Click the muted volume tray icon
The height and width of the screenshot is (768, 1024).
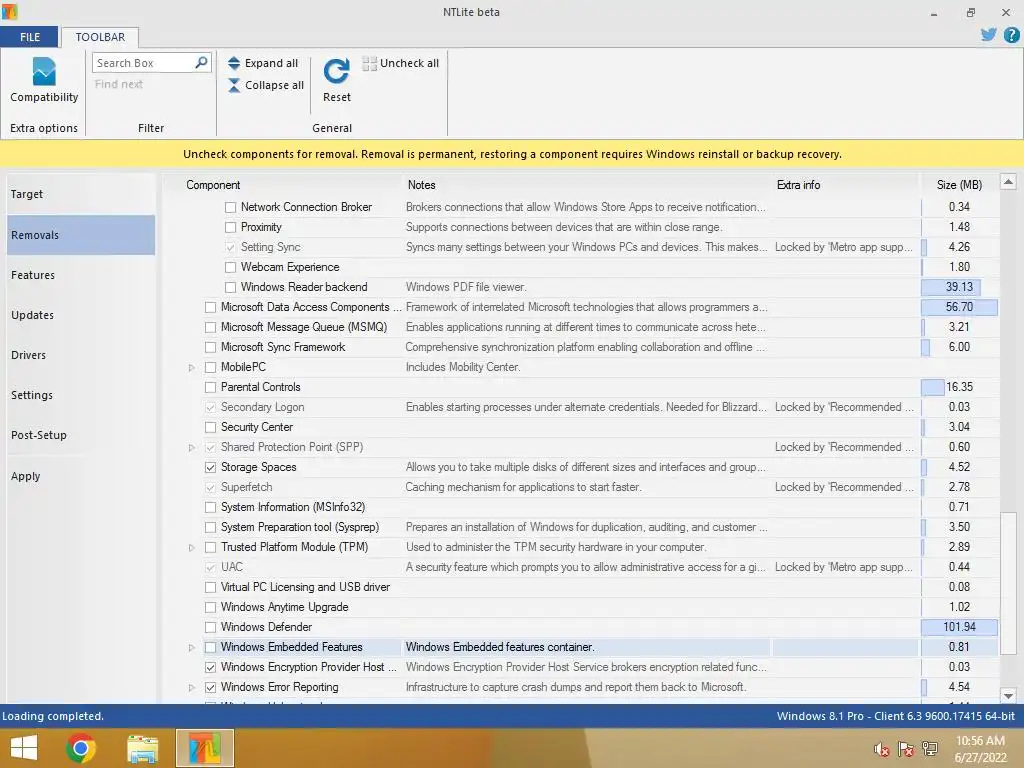tap(882, 749)
